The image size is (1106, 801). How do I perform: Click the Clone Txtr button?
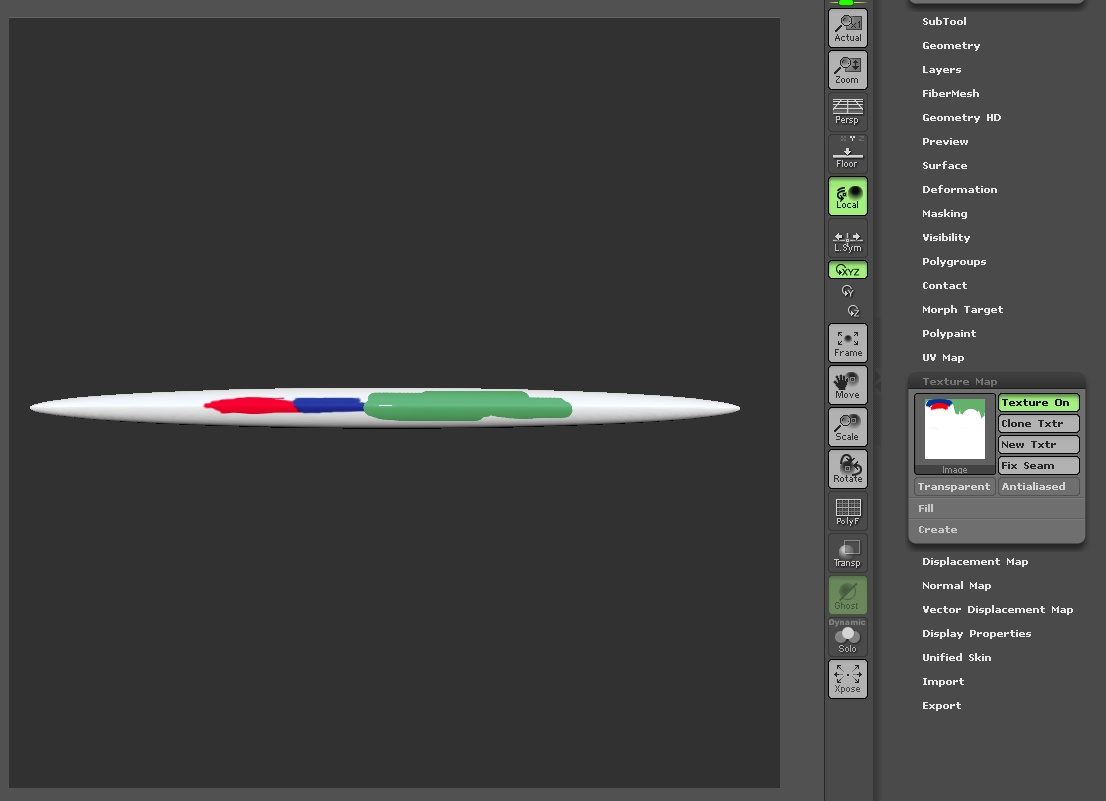click(1038, 424)
